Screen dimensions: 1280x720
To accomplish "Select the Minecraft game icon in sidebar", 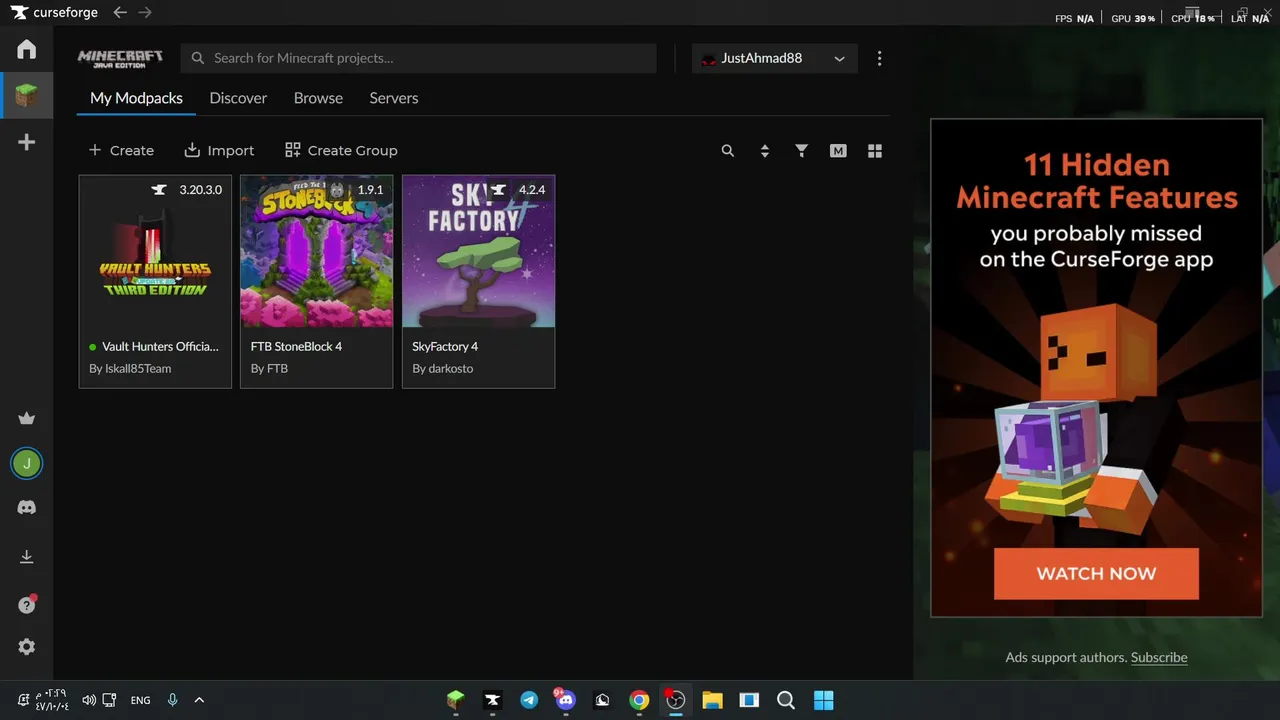I will (x=27, y=96).
